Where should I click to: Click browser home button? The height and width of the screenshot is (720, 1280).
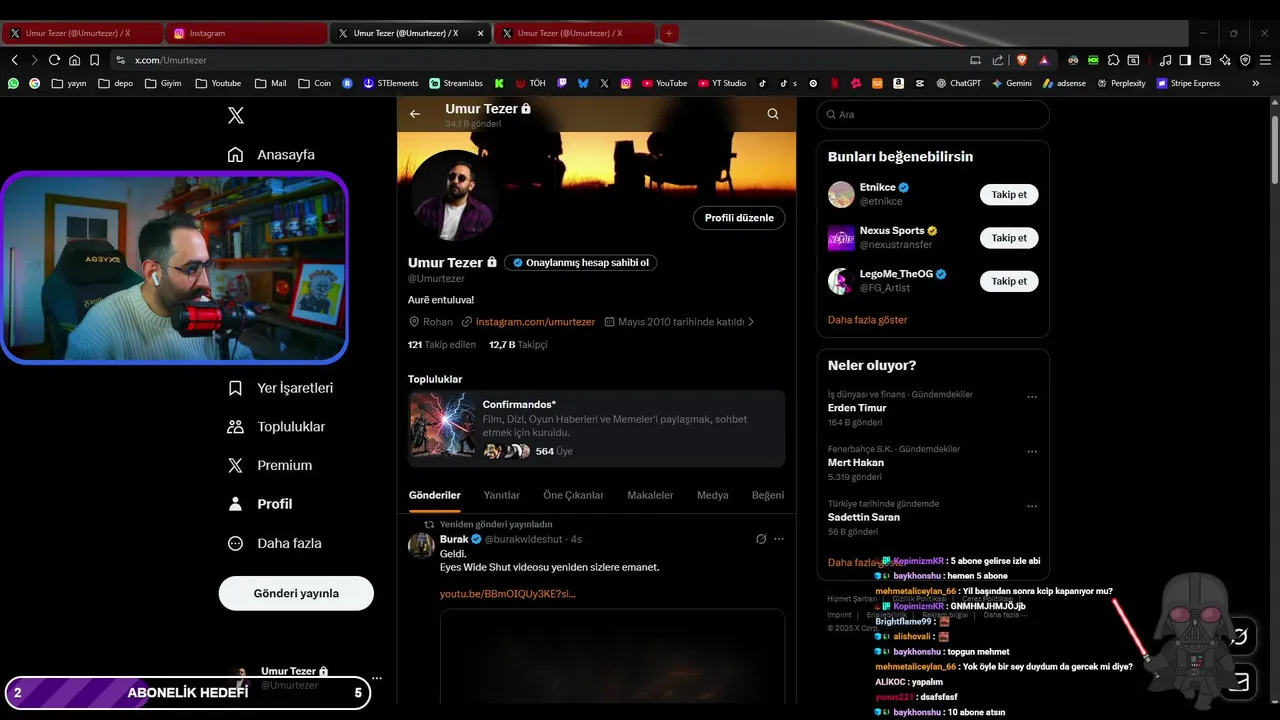[x=74, y=60]
